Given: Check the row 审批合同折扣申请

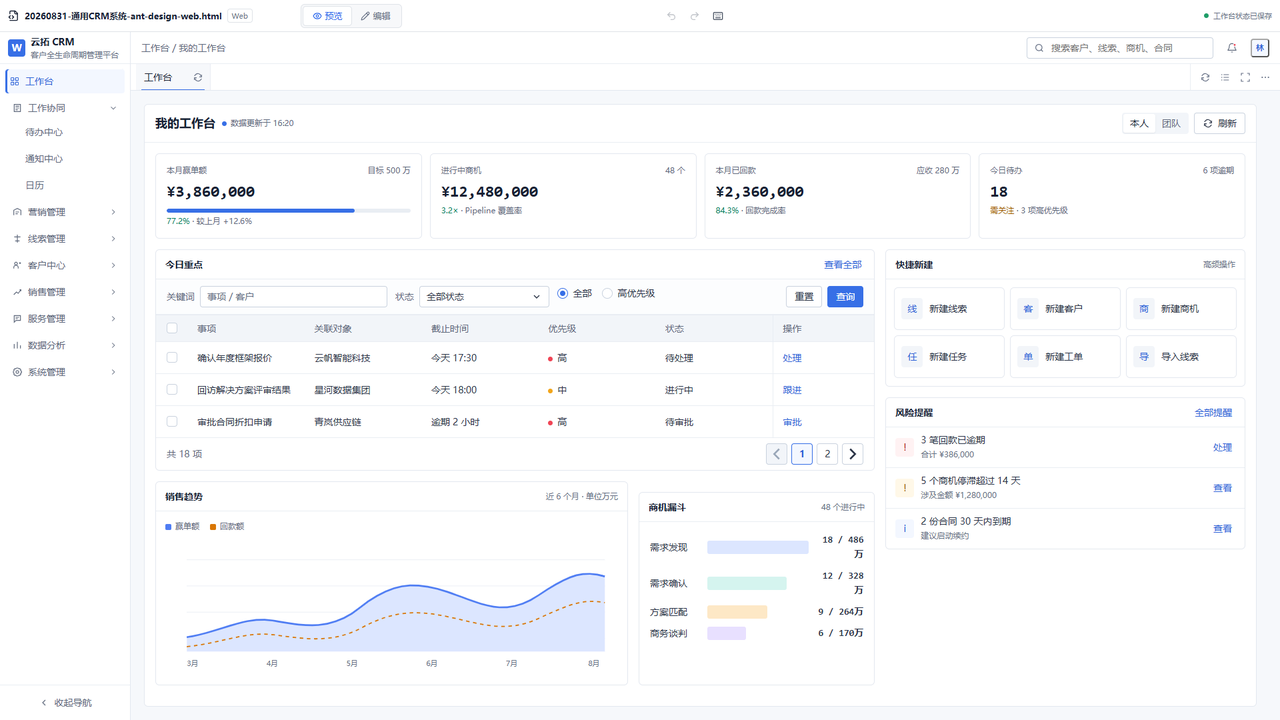Looking at the screenshot, I should click(172, 421).
